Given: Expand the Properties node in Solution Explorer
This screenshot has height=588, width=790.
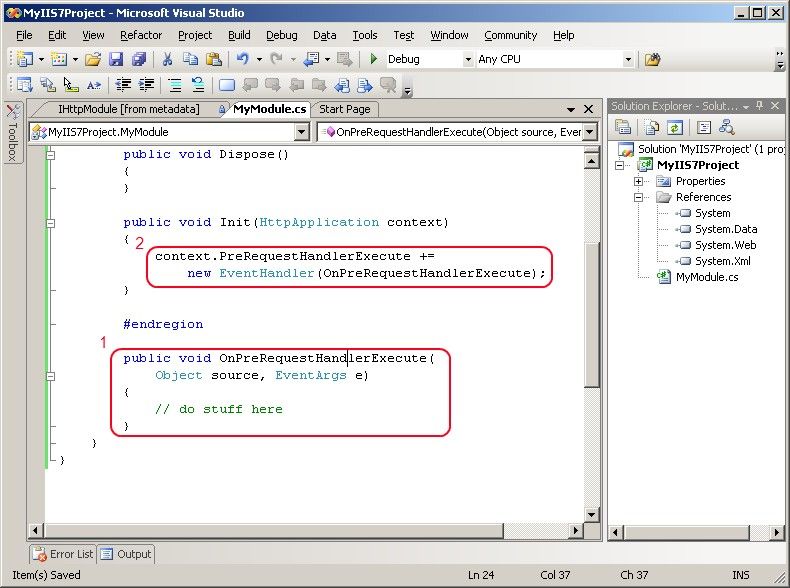Looking at the screenshot, I should tap(639, 181).
